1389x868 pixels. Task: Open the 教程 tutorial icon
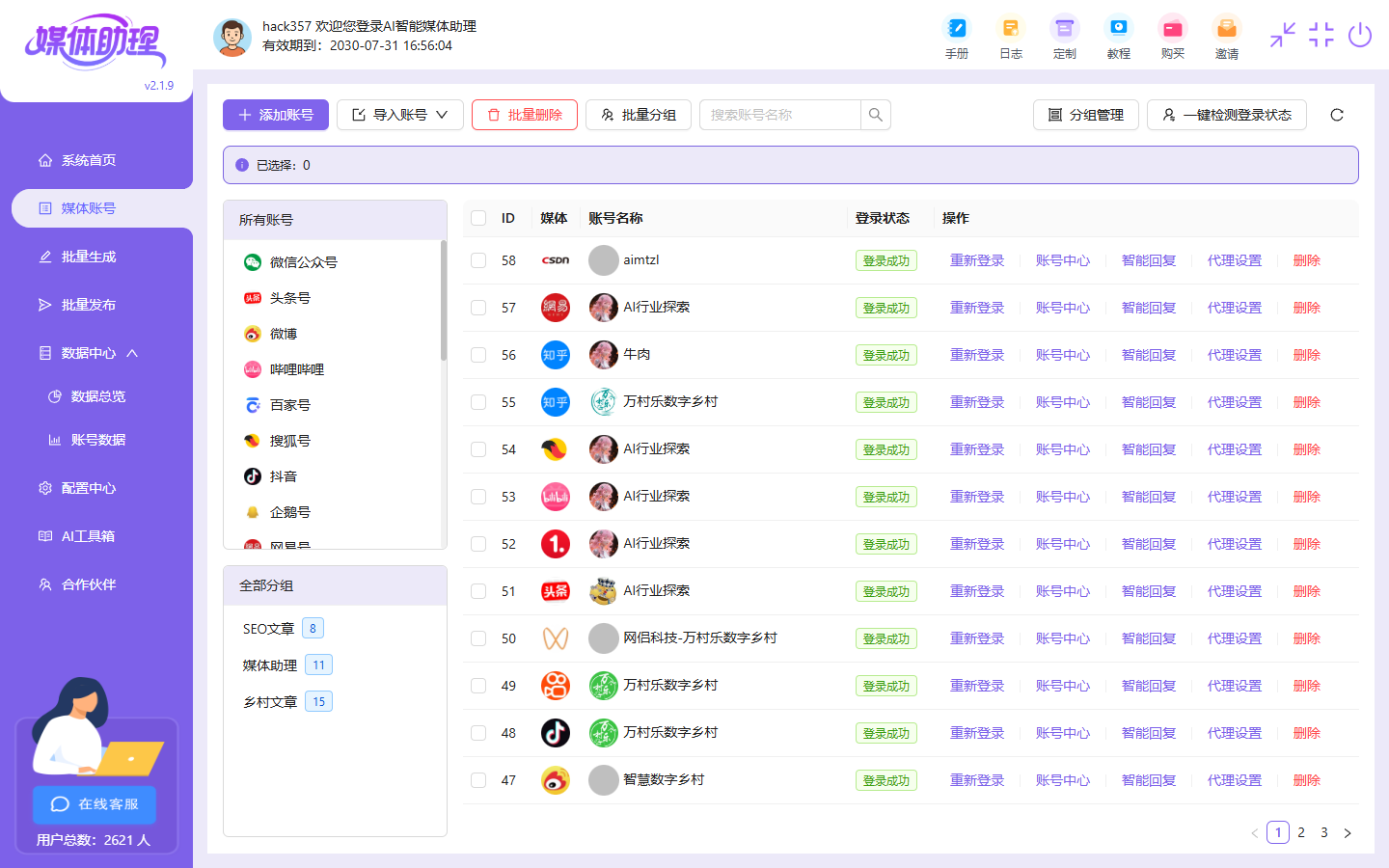click(1118, 37)
